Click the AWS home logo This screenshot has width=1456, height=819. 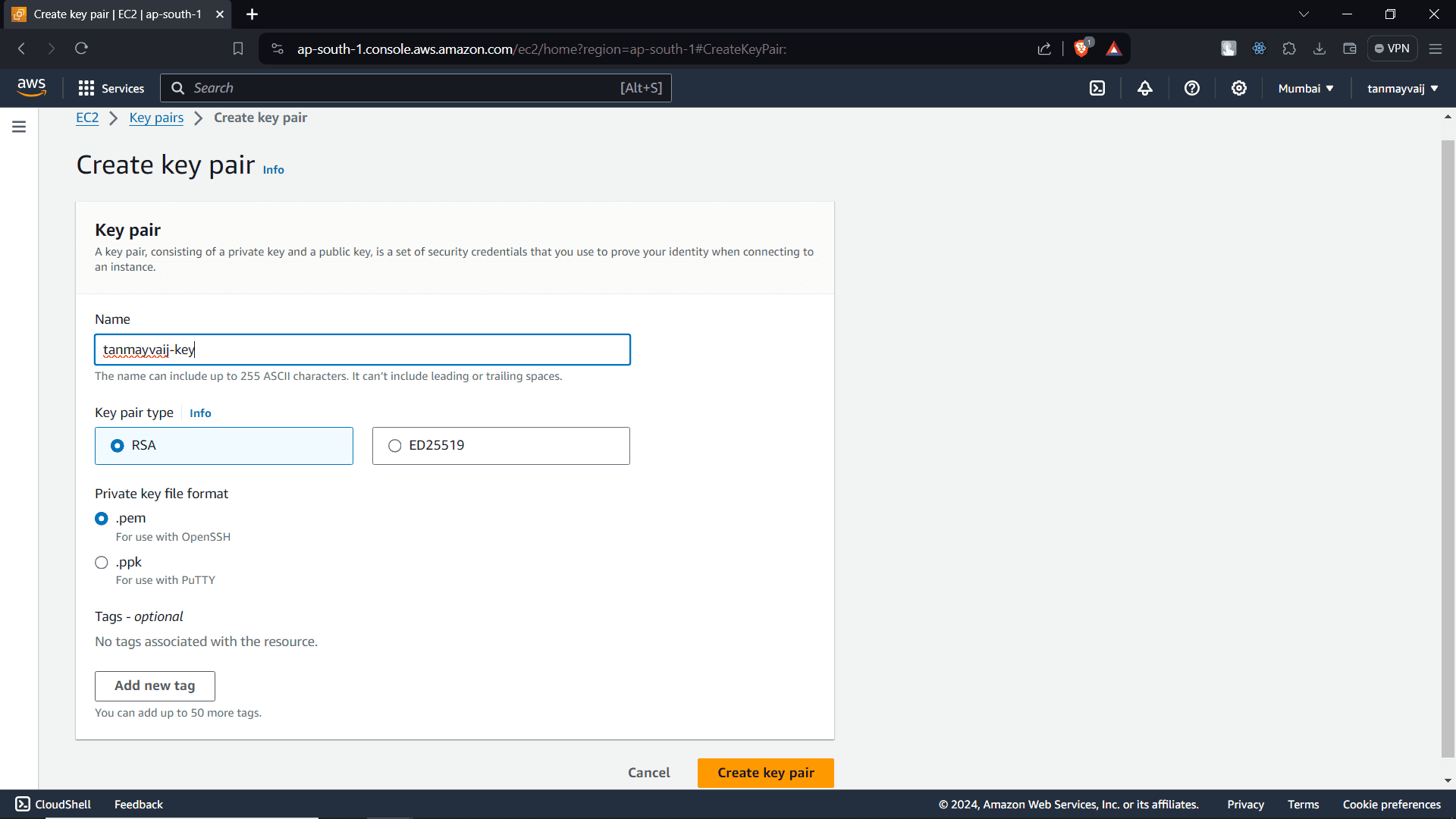click(31, 86)
